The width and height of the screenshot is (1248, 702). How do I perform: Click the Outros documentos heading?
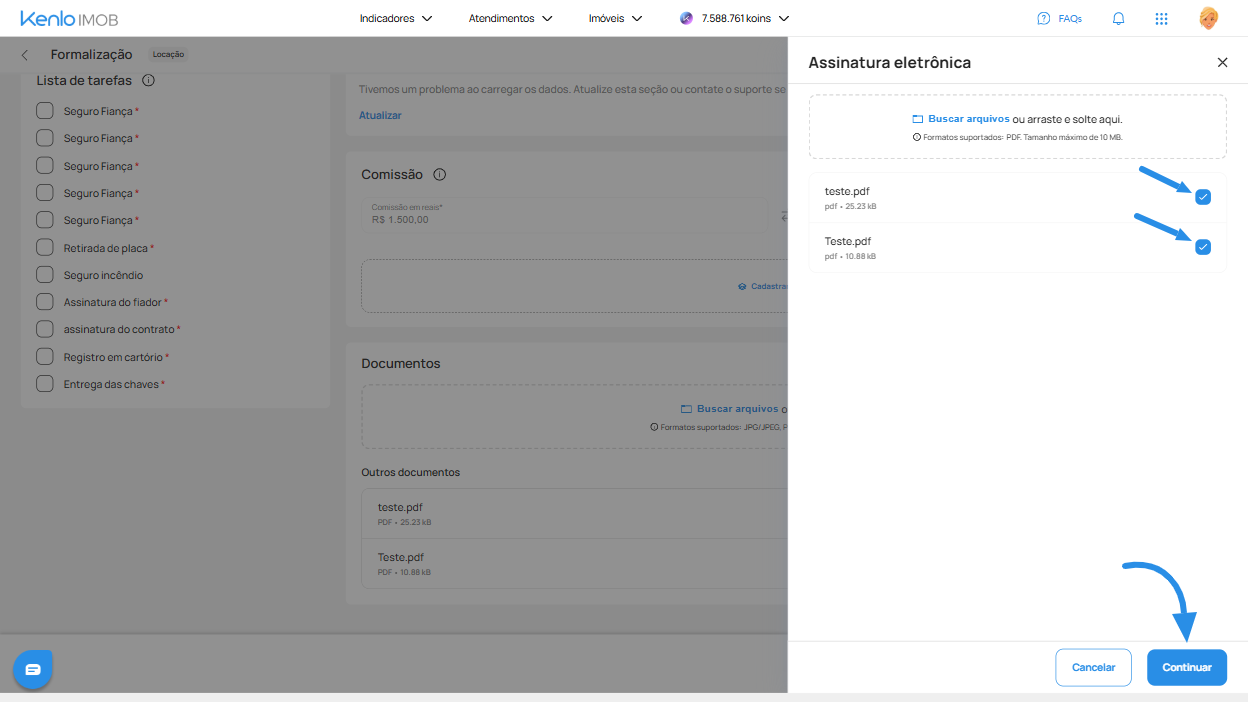pos(410,472)
